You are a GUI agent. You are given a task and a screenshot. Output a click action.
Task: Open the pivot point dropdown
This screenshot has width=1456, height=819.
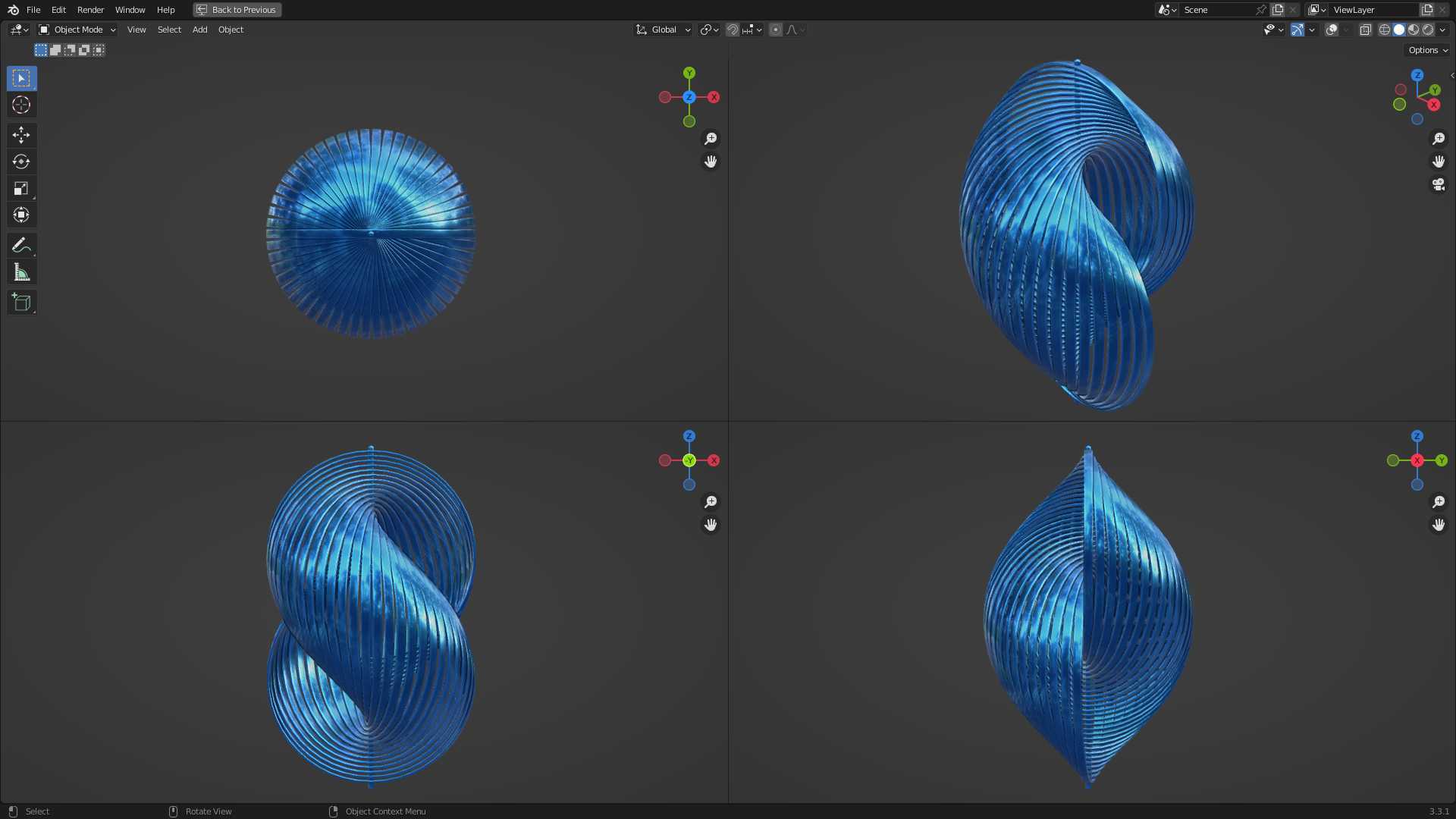pos(710,30)
